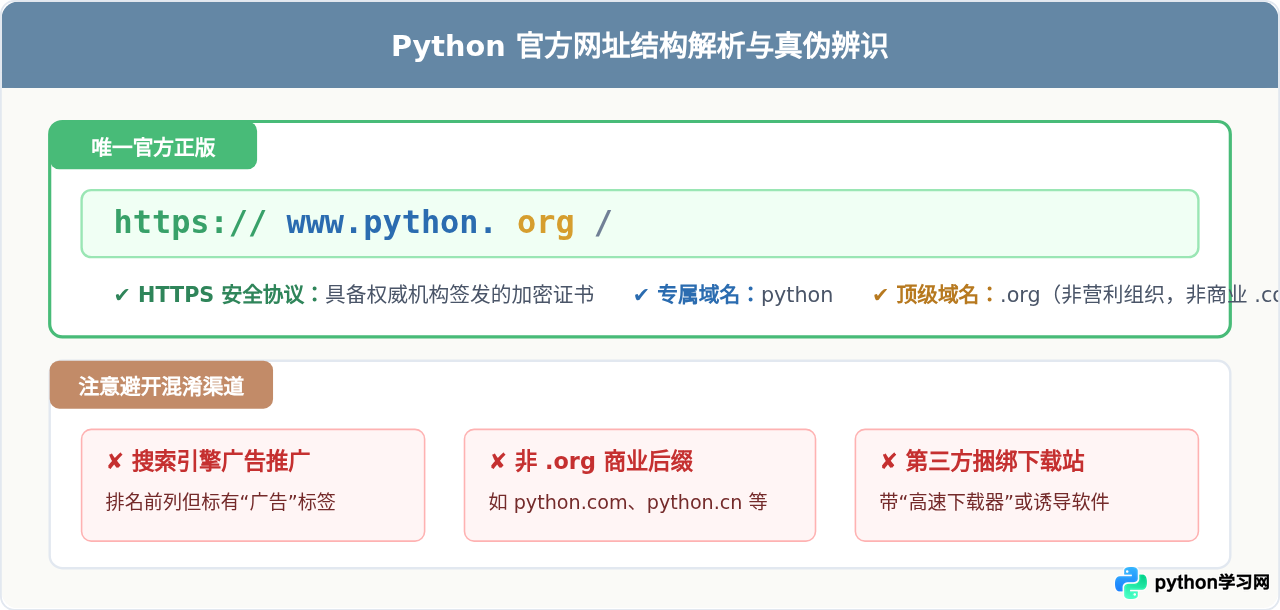Click the 非 .org 商业后缀 heading
The image size is (1280, 610).
(x=604, y=462)
